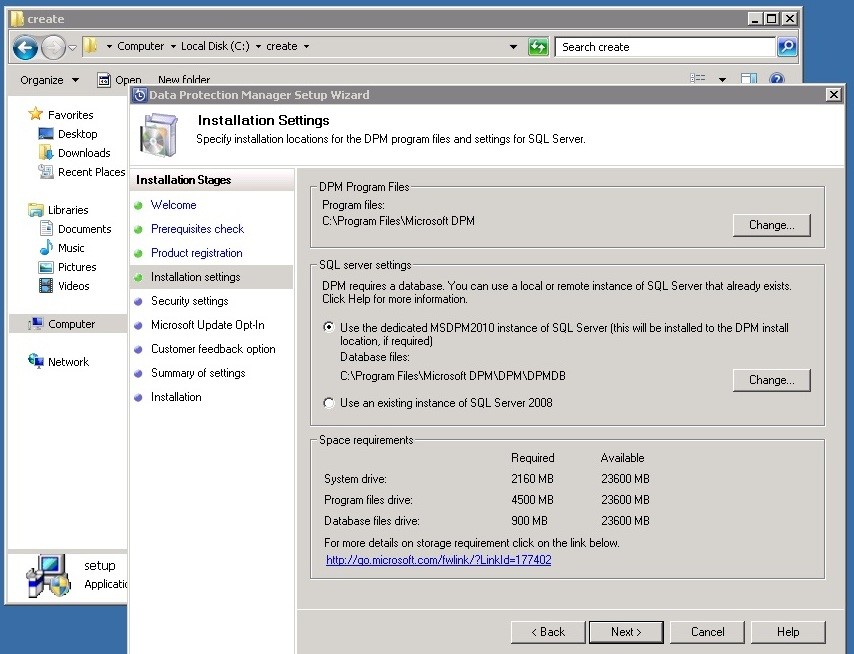Click the magnifier search icon
The width and height of the screenshot is (854, 654).
787,47
